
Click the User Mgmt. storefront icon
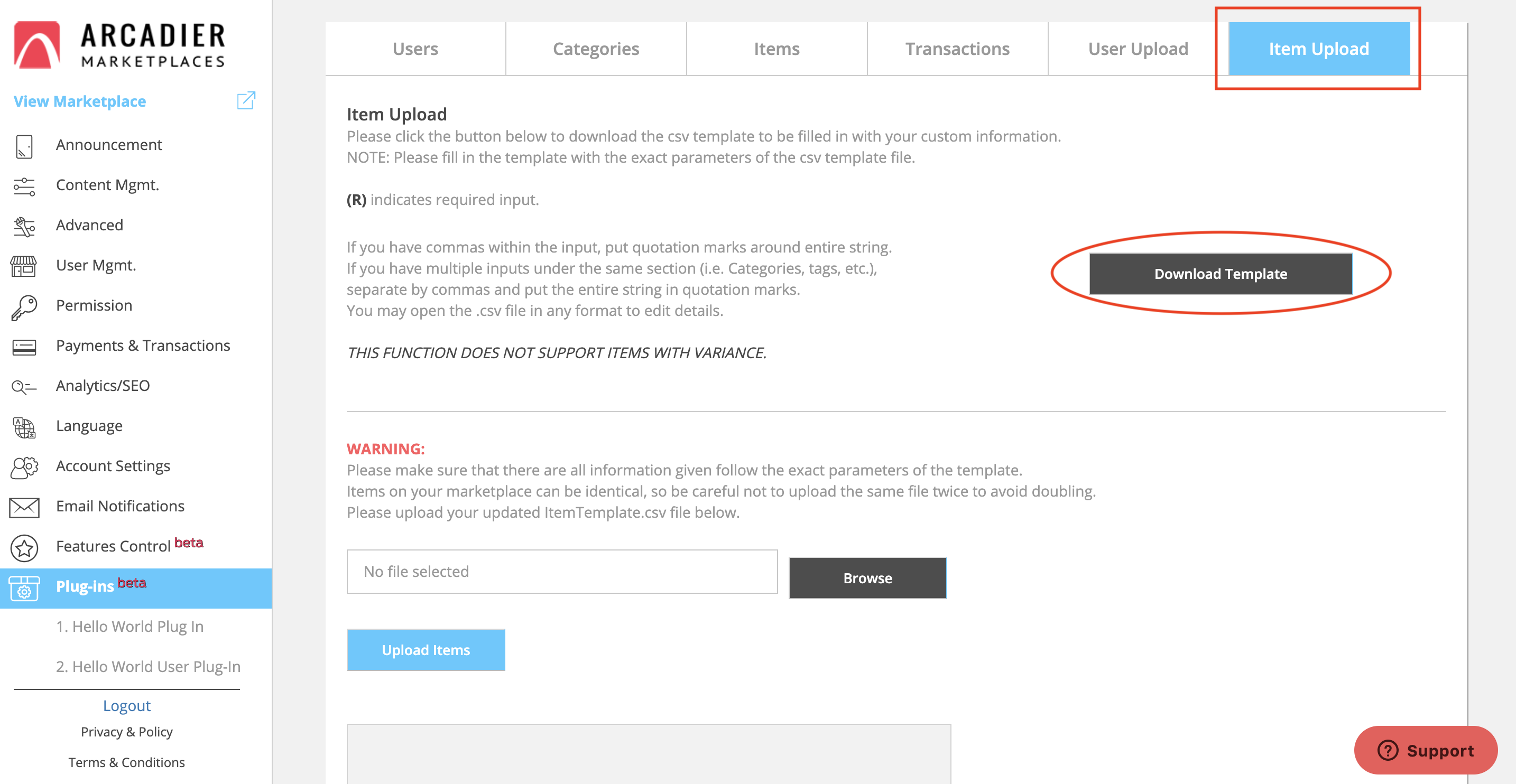24,266
